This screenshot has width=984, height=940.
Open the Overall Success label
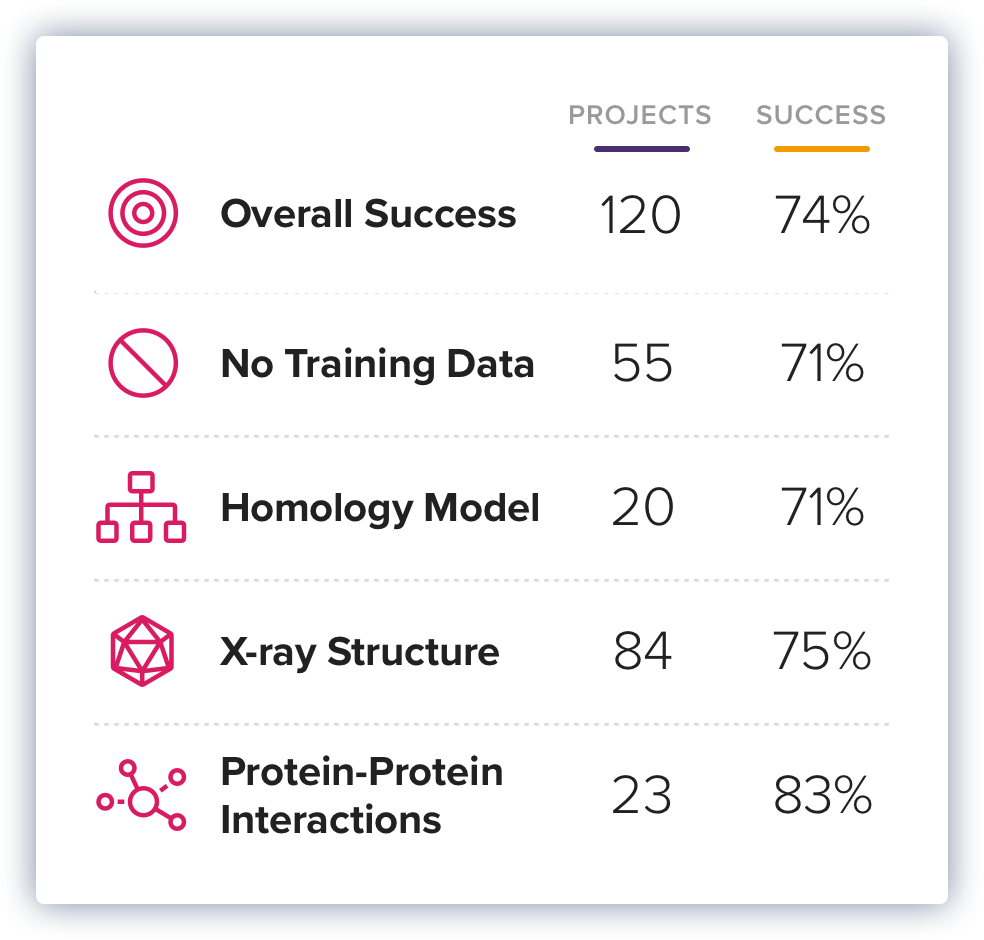tap(368, 213)
